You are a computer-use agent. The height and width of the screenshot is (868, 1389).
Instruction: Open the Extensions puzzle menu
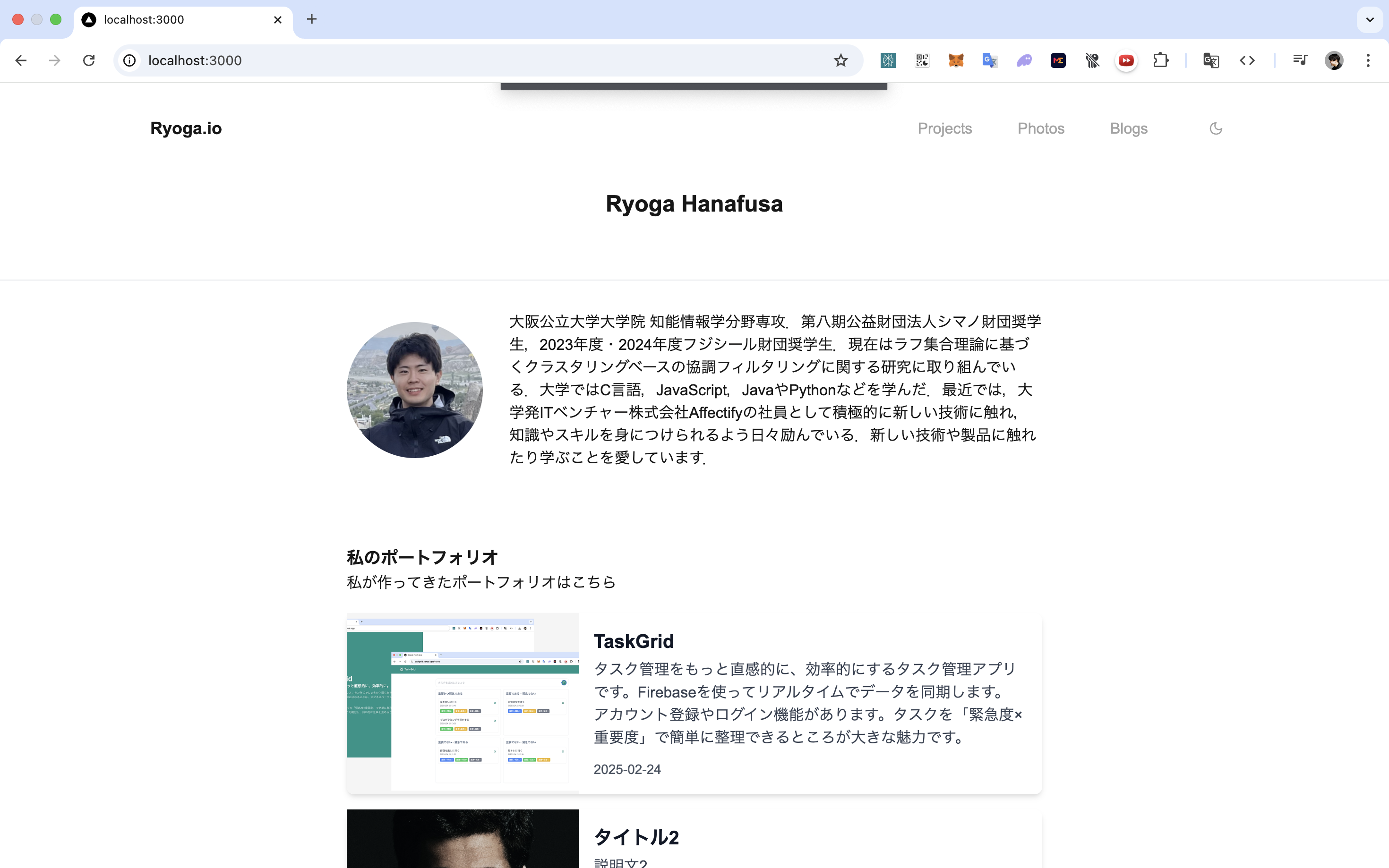click(x=1160, y=60)
